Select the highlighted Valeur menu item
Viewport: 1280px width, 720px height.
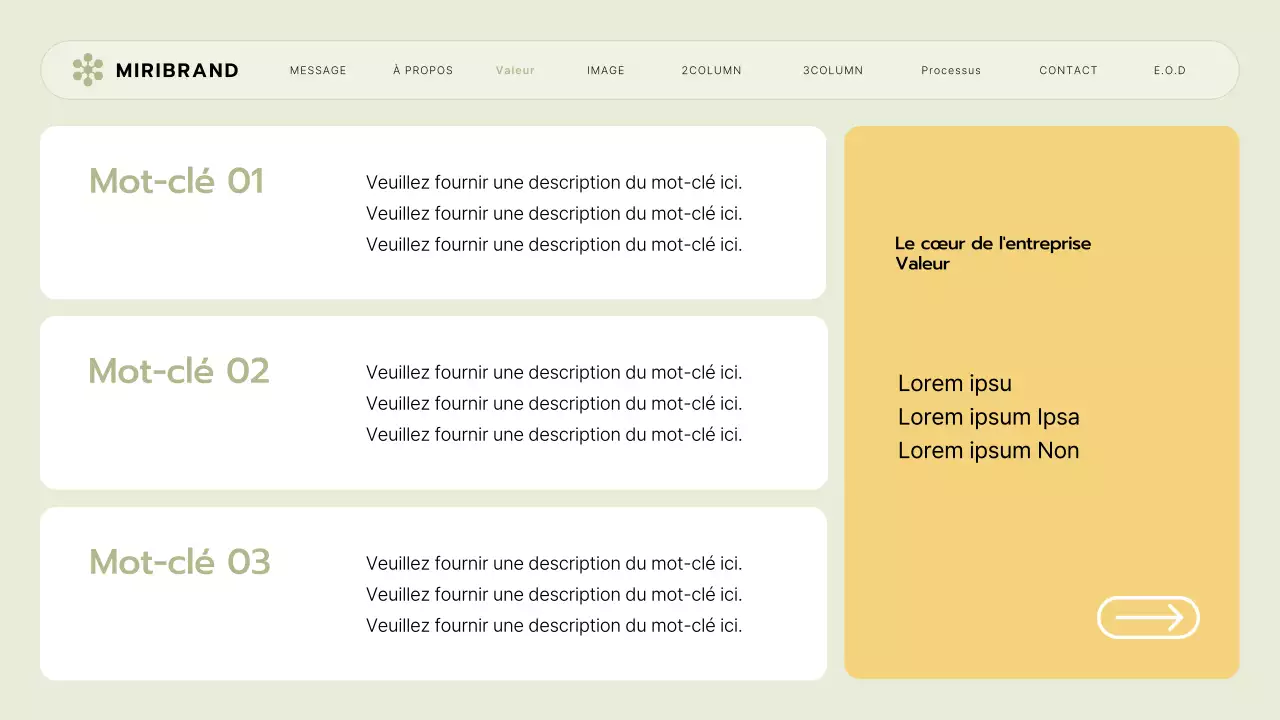515,70
